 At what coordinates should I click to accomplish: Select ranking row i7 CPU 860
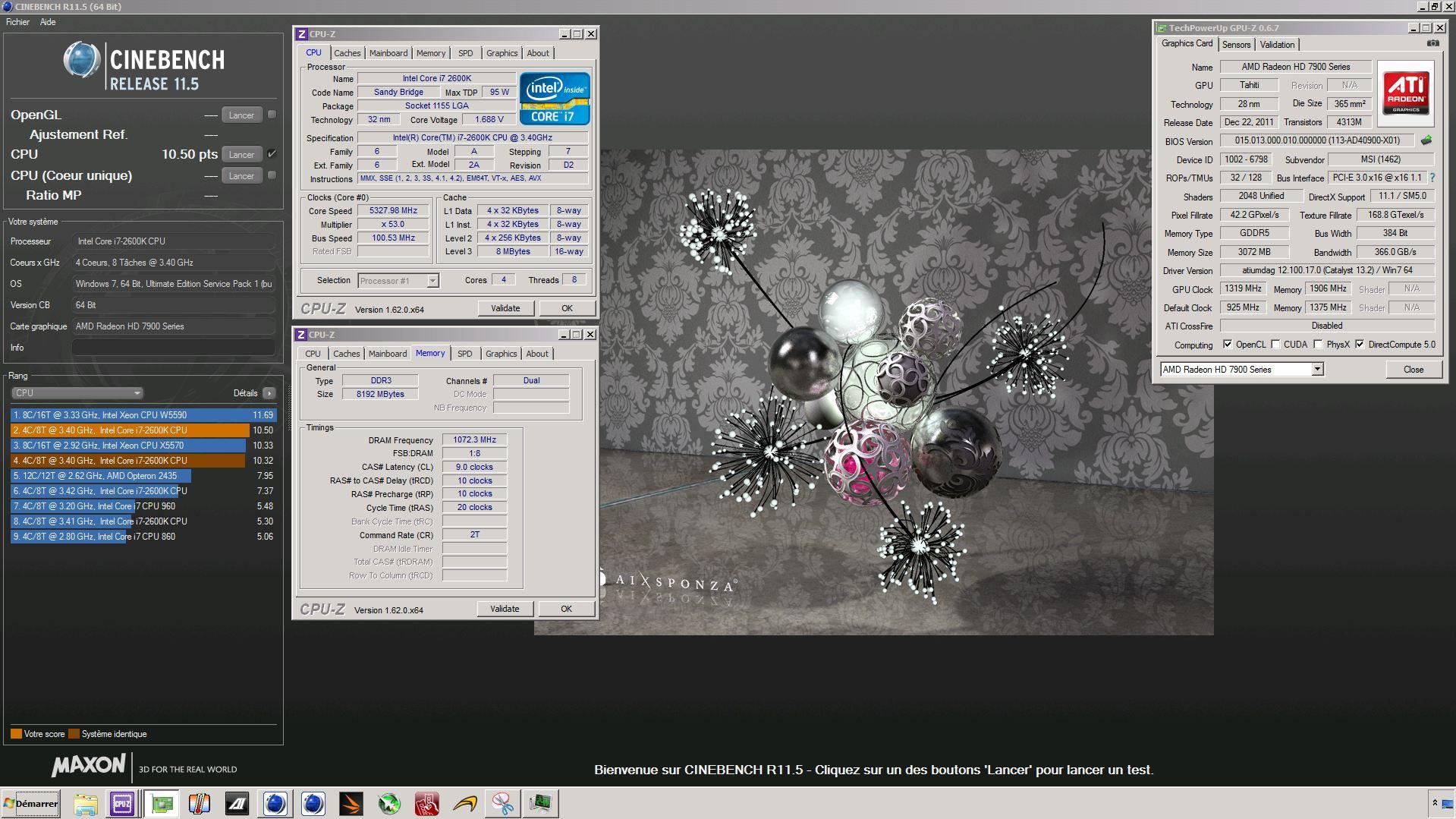143,537
